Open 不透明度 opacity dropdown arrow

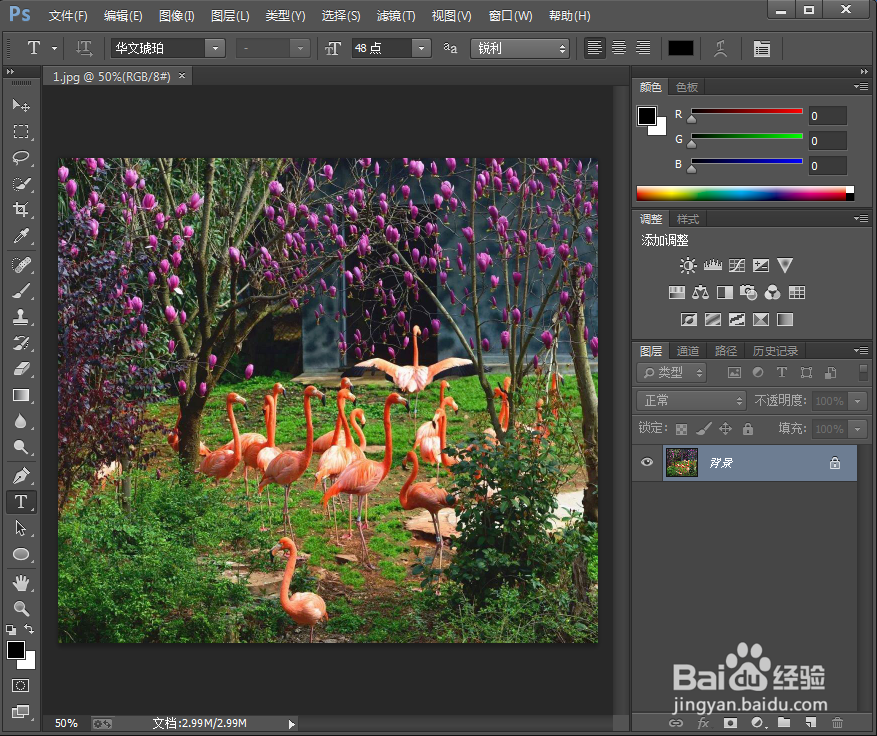click(857, 401)
